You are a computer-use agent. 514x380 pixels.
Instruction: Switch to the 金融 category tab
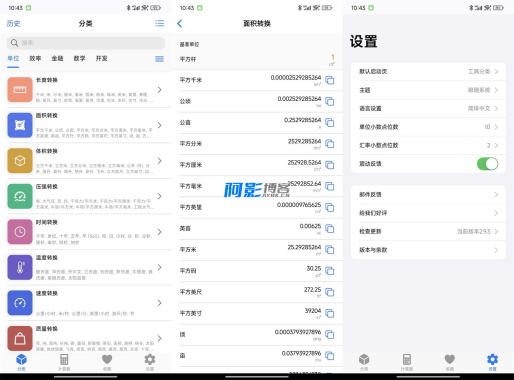point(57,58)
